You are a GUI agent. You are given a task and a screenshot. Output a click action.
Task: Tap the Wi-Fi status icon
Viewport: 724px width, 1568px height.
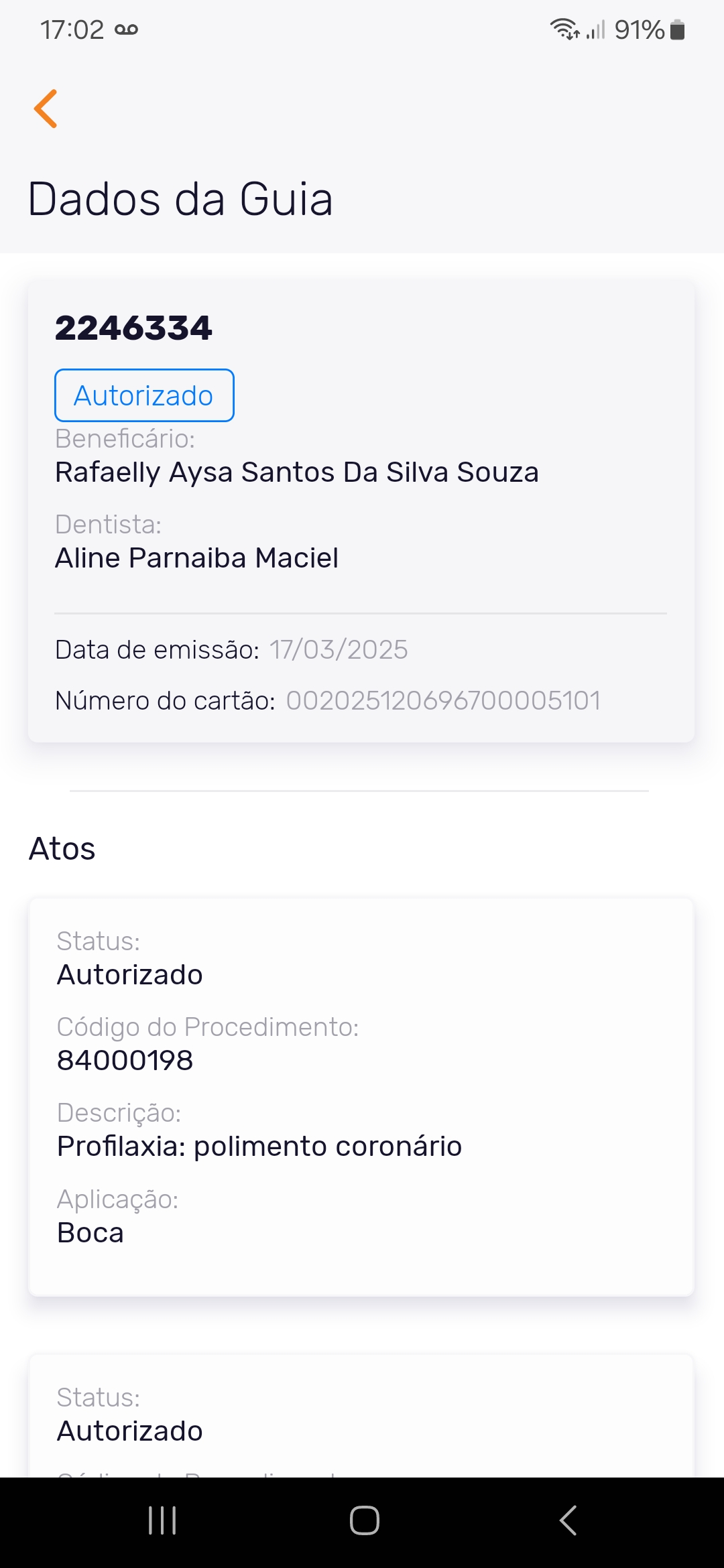click(x=564, y=29)
